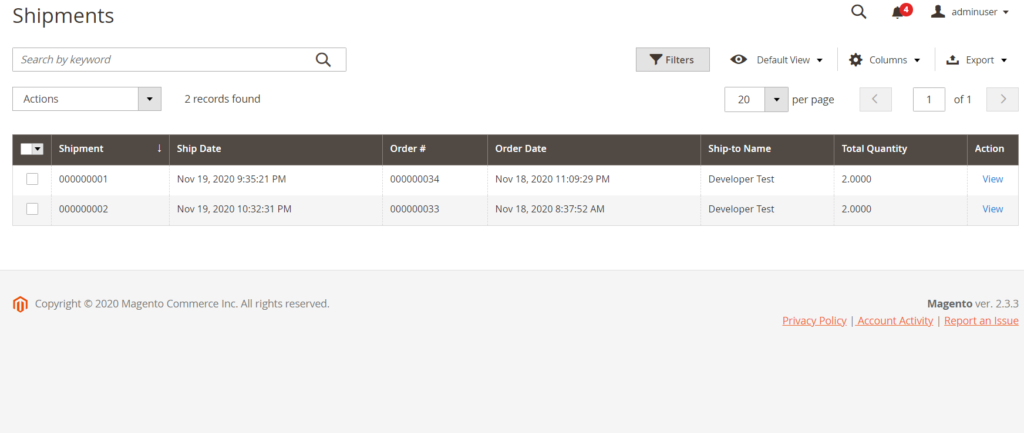Viewport: 1024px width, 433px height.
Task: Select checkbox for shipment 000000002
Action: click(32, 209)
